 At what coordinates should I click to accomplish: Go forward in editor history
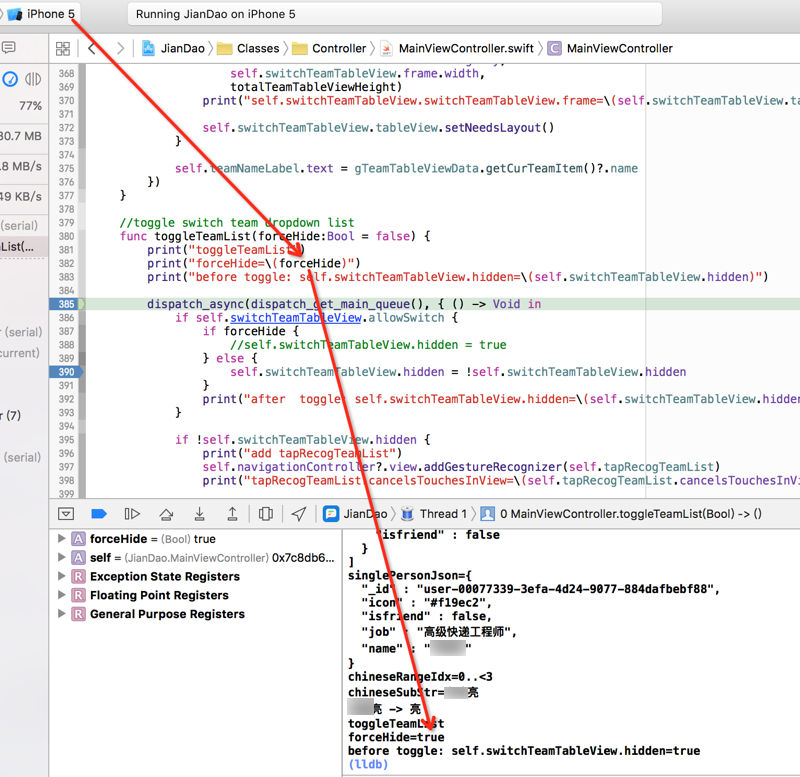pyautogui.click(x=120, y=48)
